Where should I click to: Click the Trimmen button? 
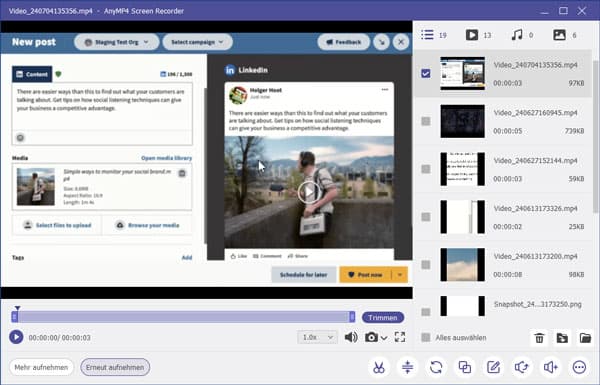[x=383, y=317]
